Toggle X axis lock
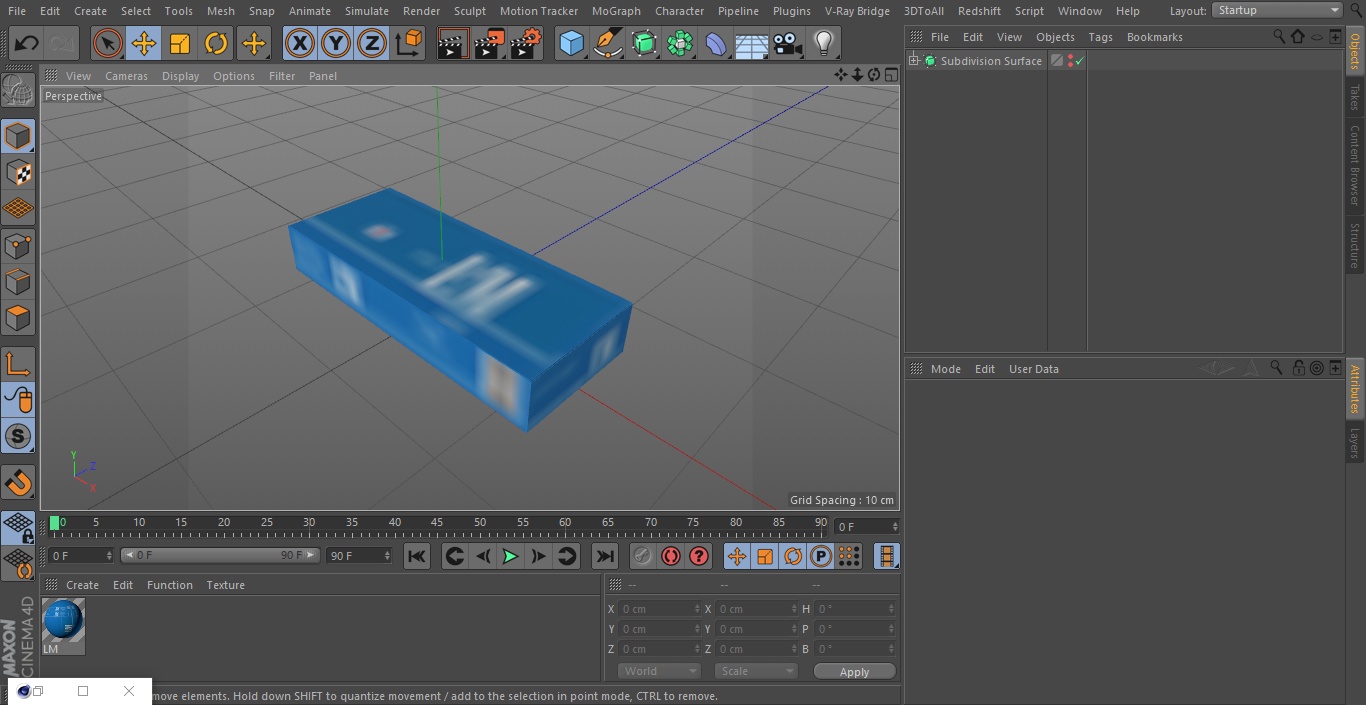 click(x=300, y=43)
